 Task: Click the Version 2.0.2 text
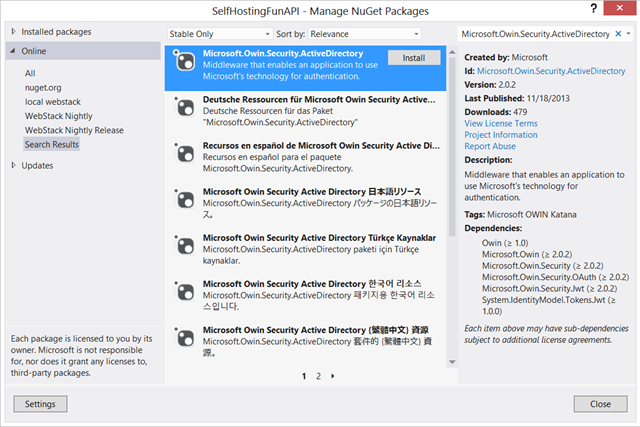490,85
